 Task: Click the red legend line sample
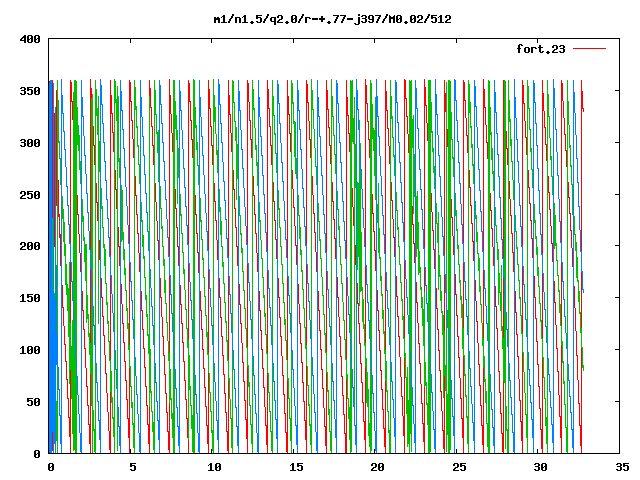[x=589, y=49]
